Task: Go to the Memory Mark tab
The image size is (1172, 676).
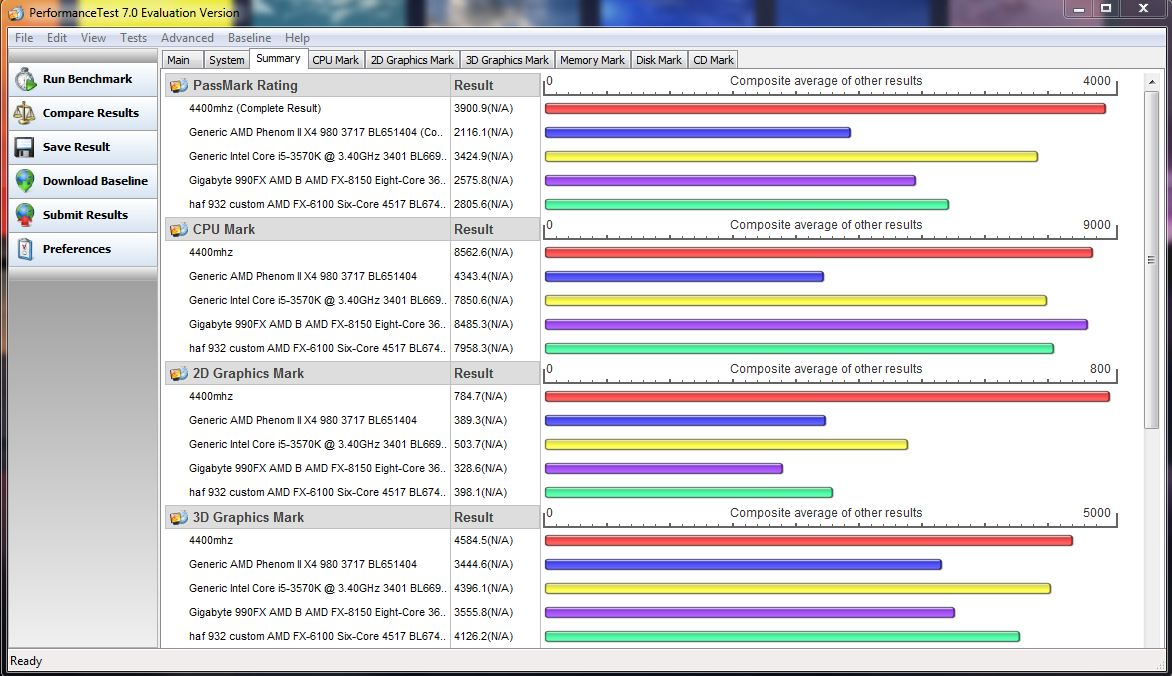Action: pos(592,60)
